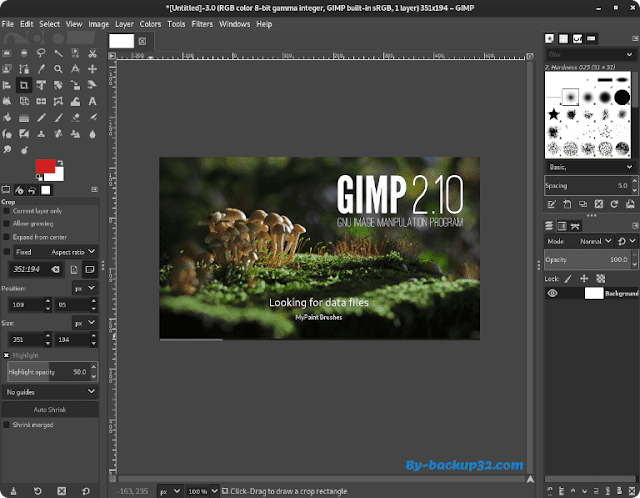Click the brush Edit icon under Spacing

(x=551, y=204)
